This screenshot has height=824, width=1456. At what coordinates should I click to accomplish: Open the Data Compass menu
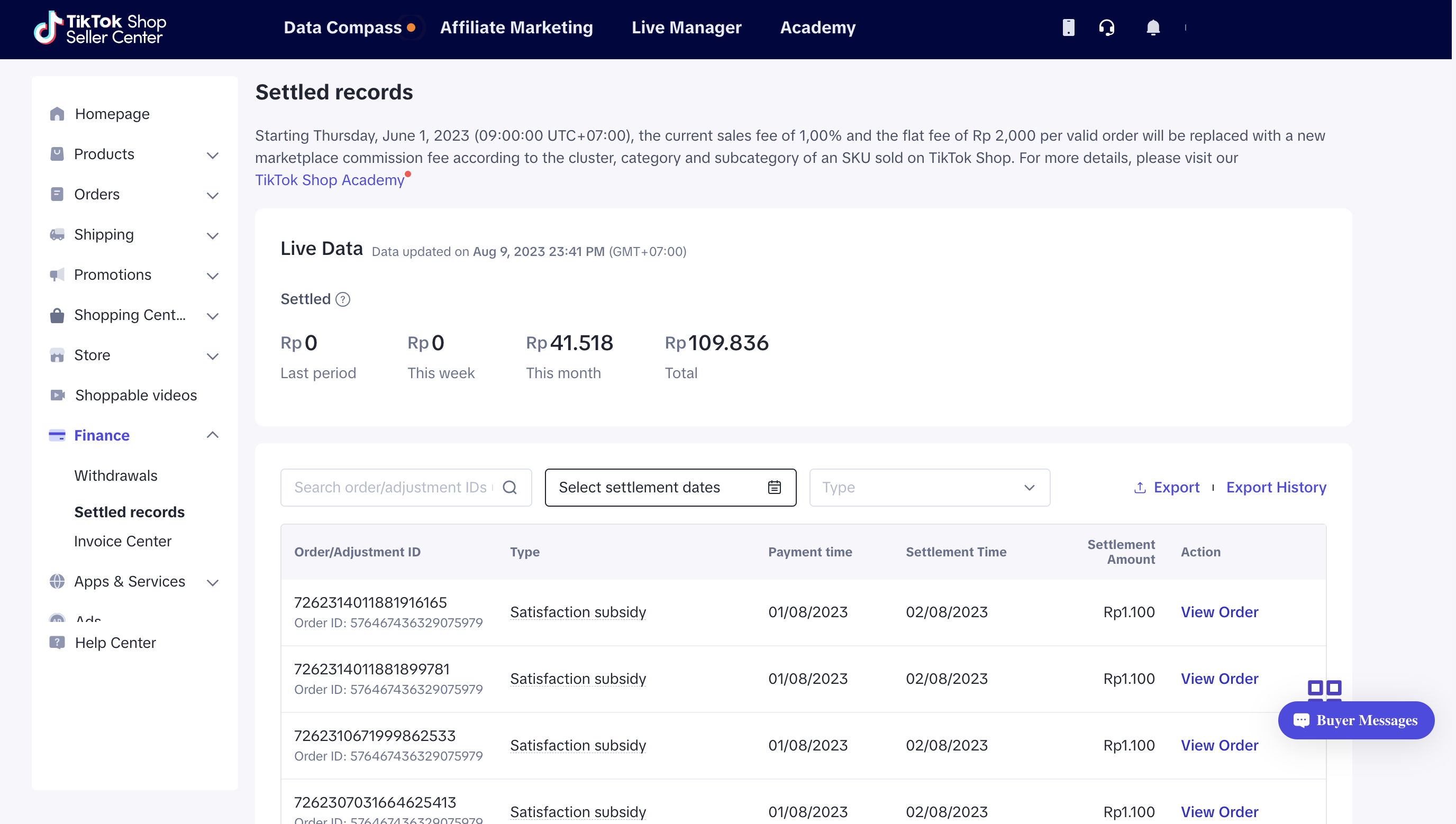tap(342, 27)
